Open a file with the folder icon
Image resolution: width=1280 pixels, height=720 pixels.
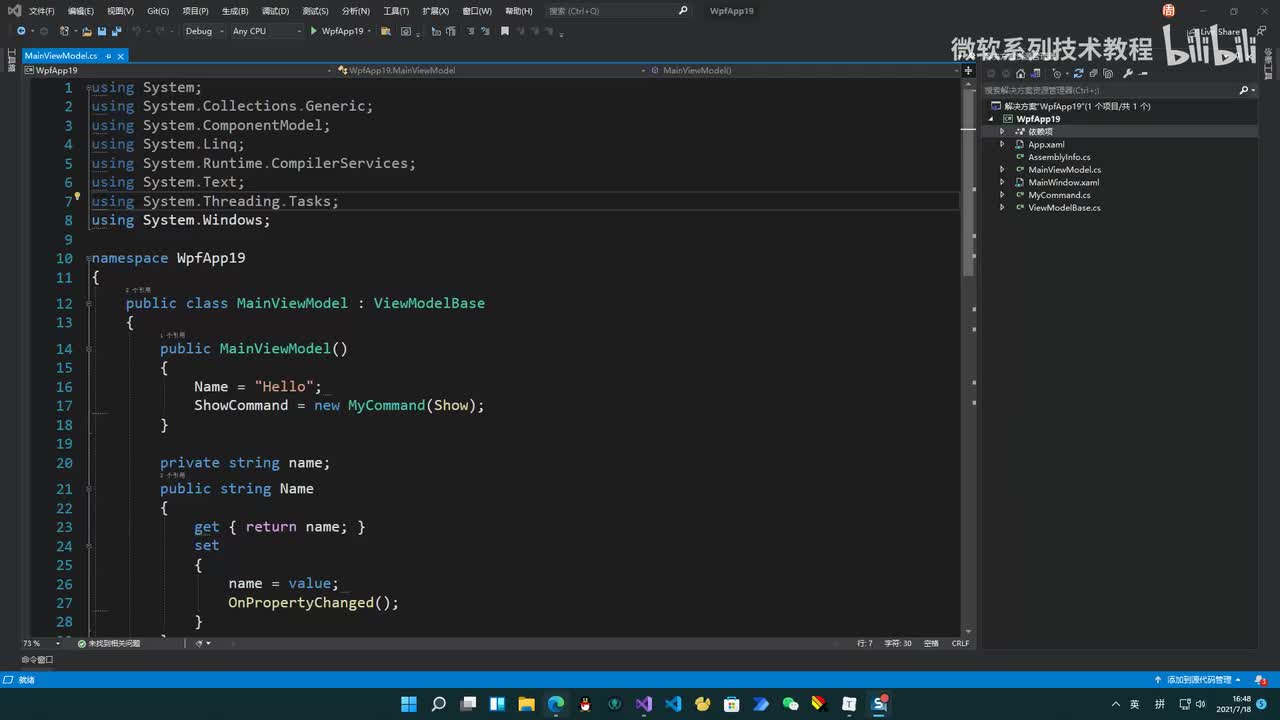coord(87,31)
